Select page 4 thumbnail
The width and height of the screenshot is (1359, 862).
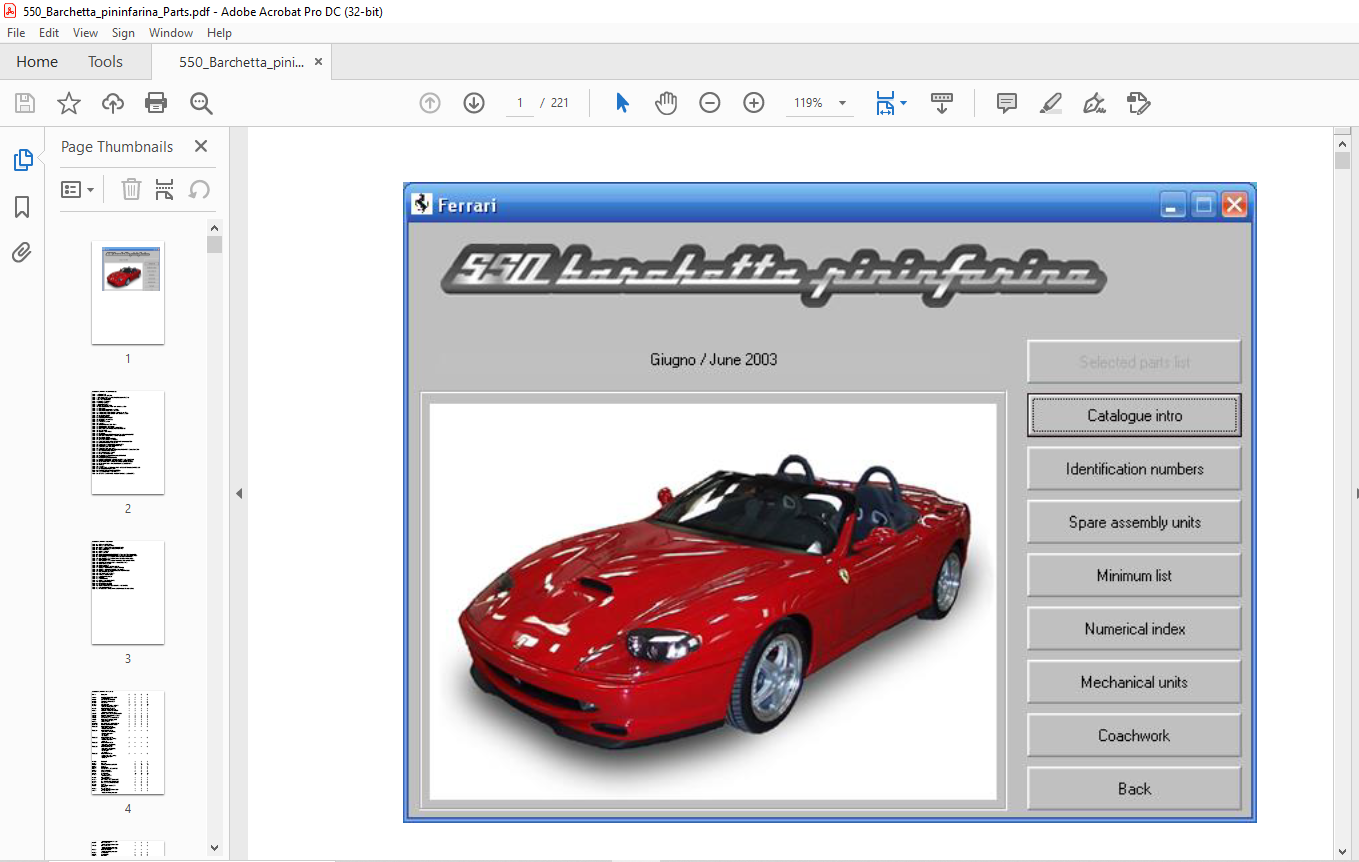click(128, 743)
